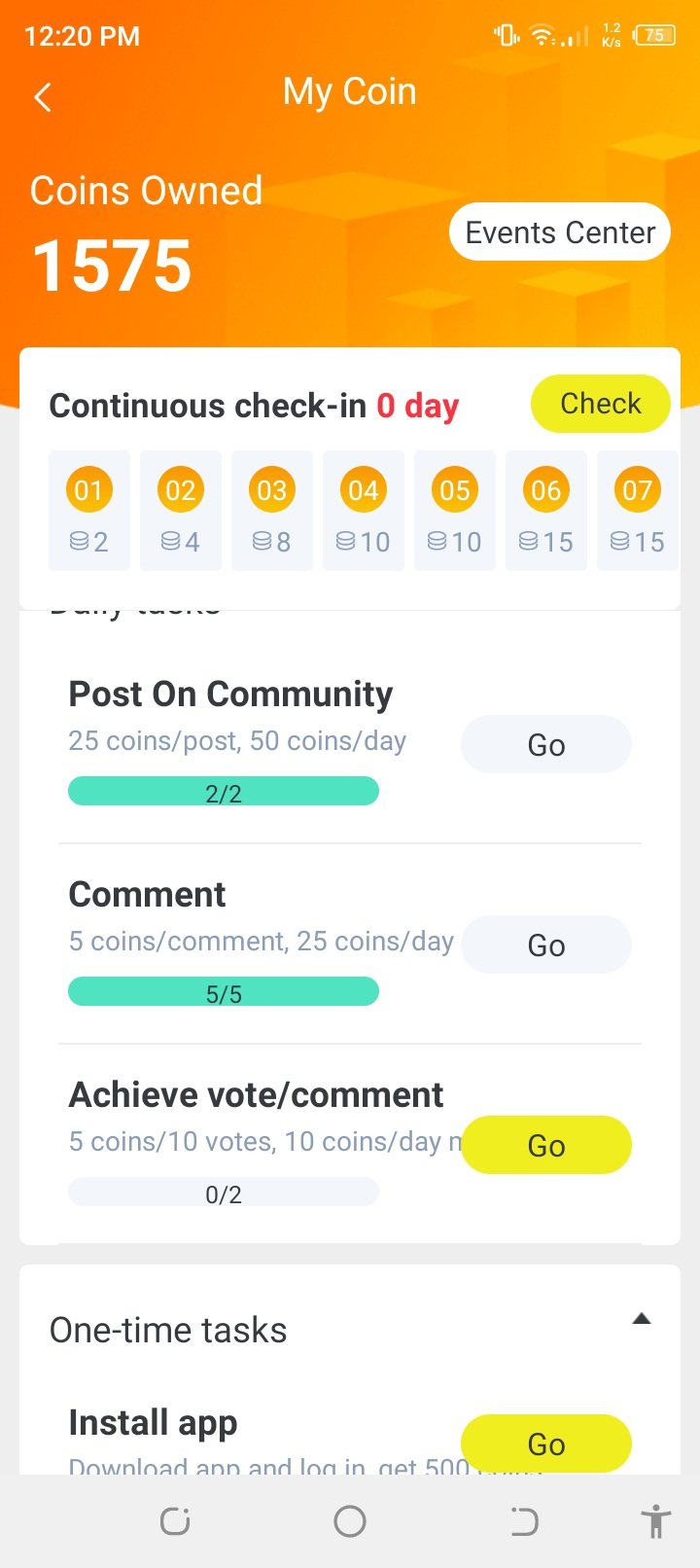
Task: Collapse the One-time tasks section
Action: coord(641,1320)
